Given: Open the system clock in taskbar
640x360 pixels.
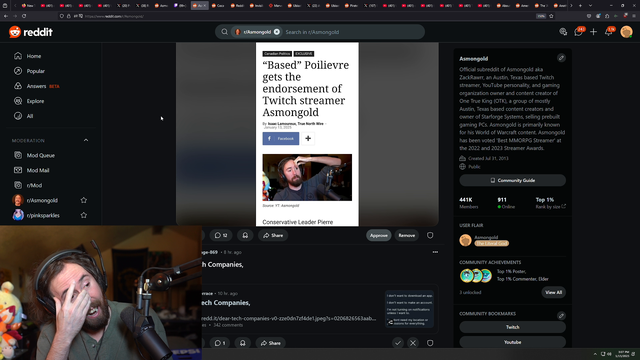Looking at the screenshot, I should [x=623, y=354].
